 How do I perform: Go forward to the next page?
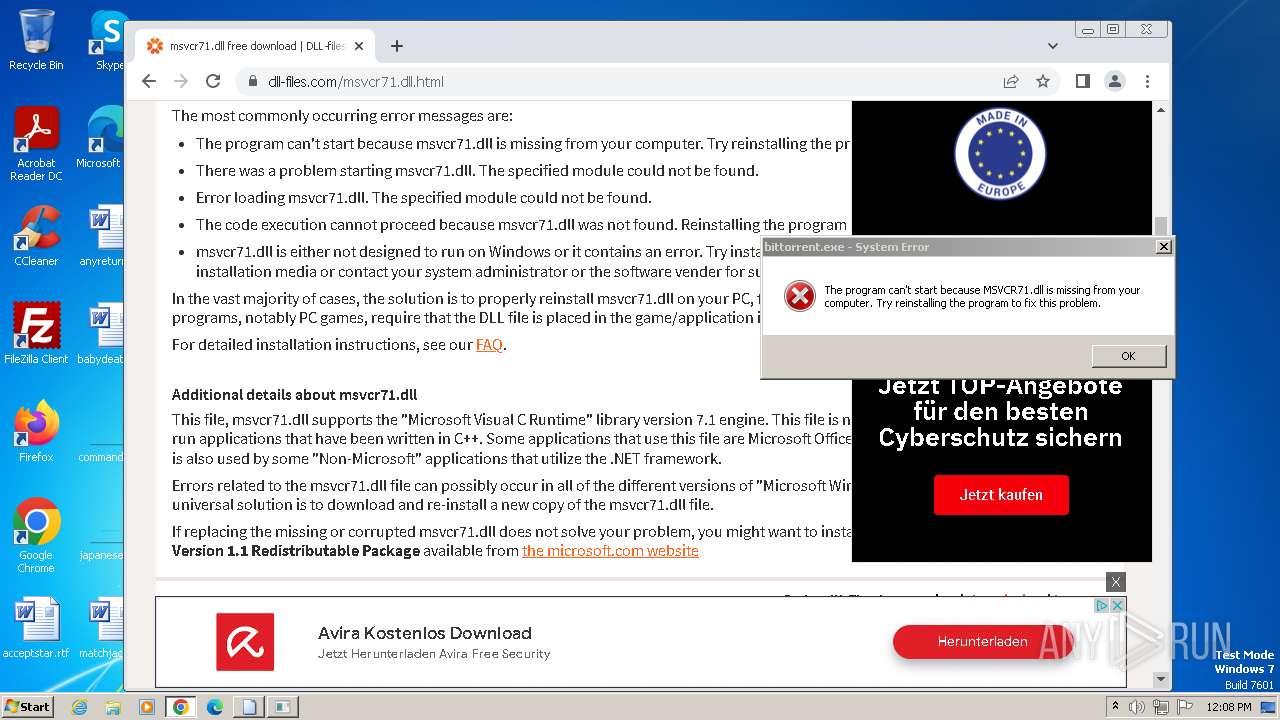point(181,81)
